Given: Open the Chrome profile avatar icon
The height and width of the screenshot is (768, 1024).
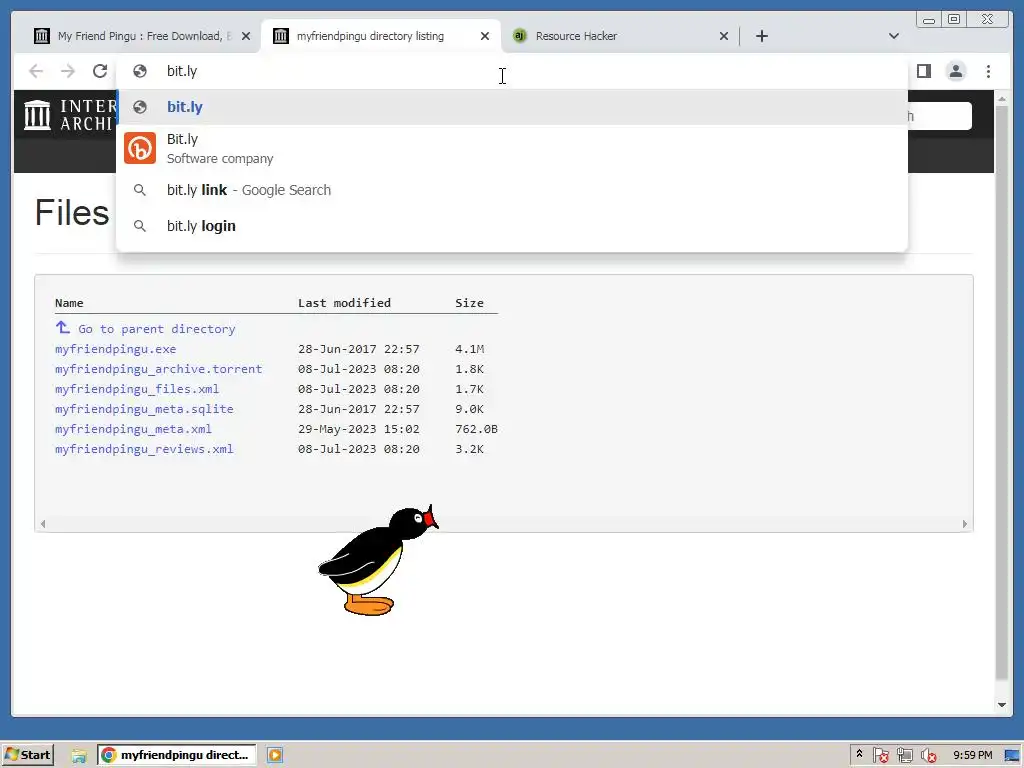Looking at the screenshot, I should [955, 71].
